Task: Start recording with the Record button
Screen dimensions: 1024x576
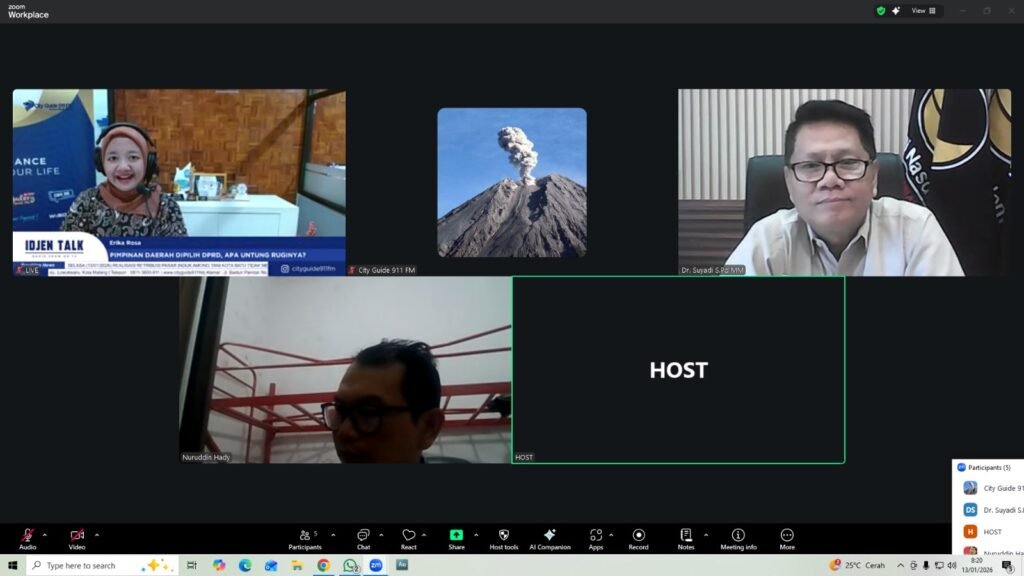Action: coord(638,536)
